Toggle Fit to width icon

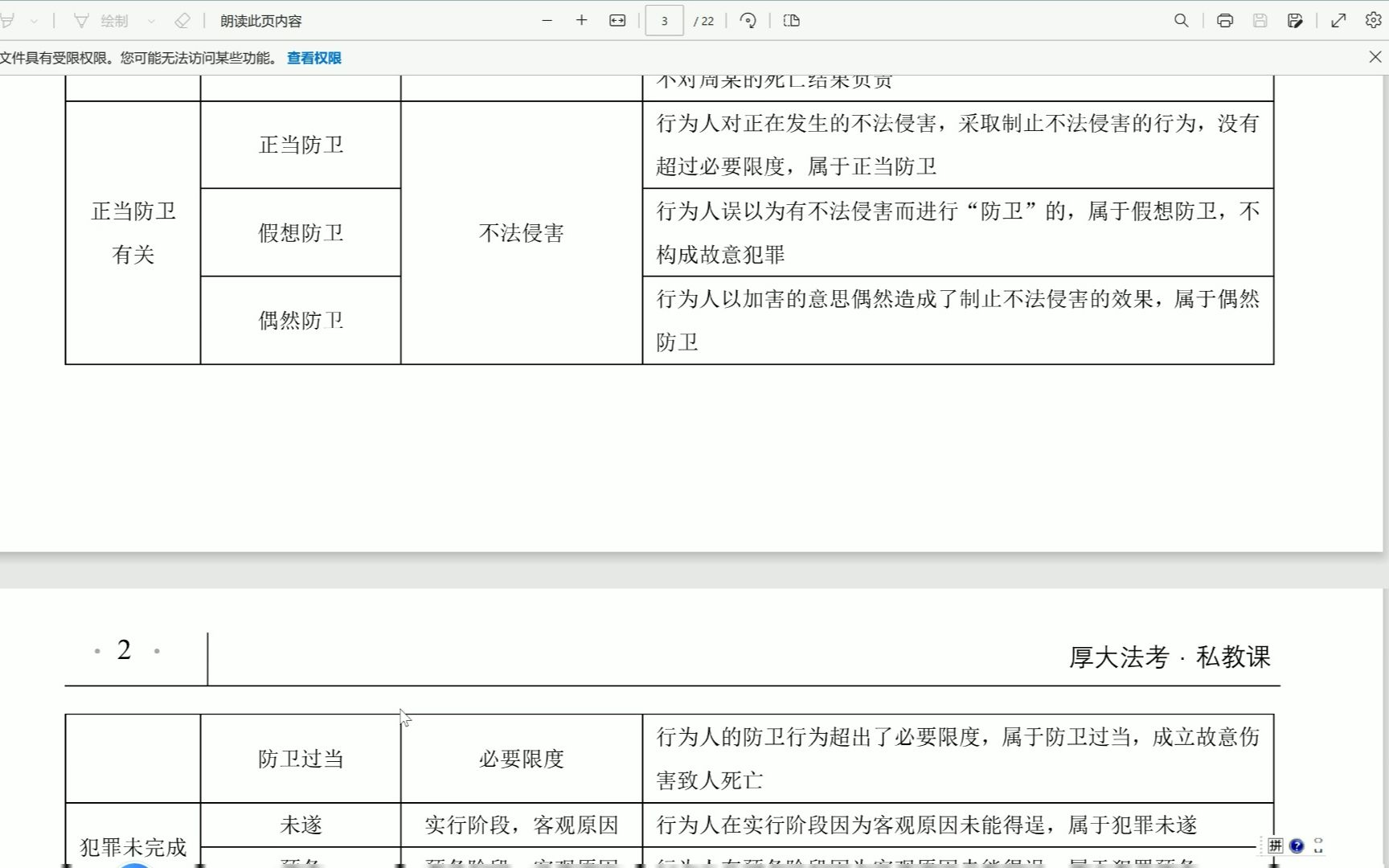click(x=617, y=21)
